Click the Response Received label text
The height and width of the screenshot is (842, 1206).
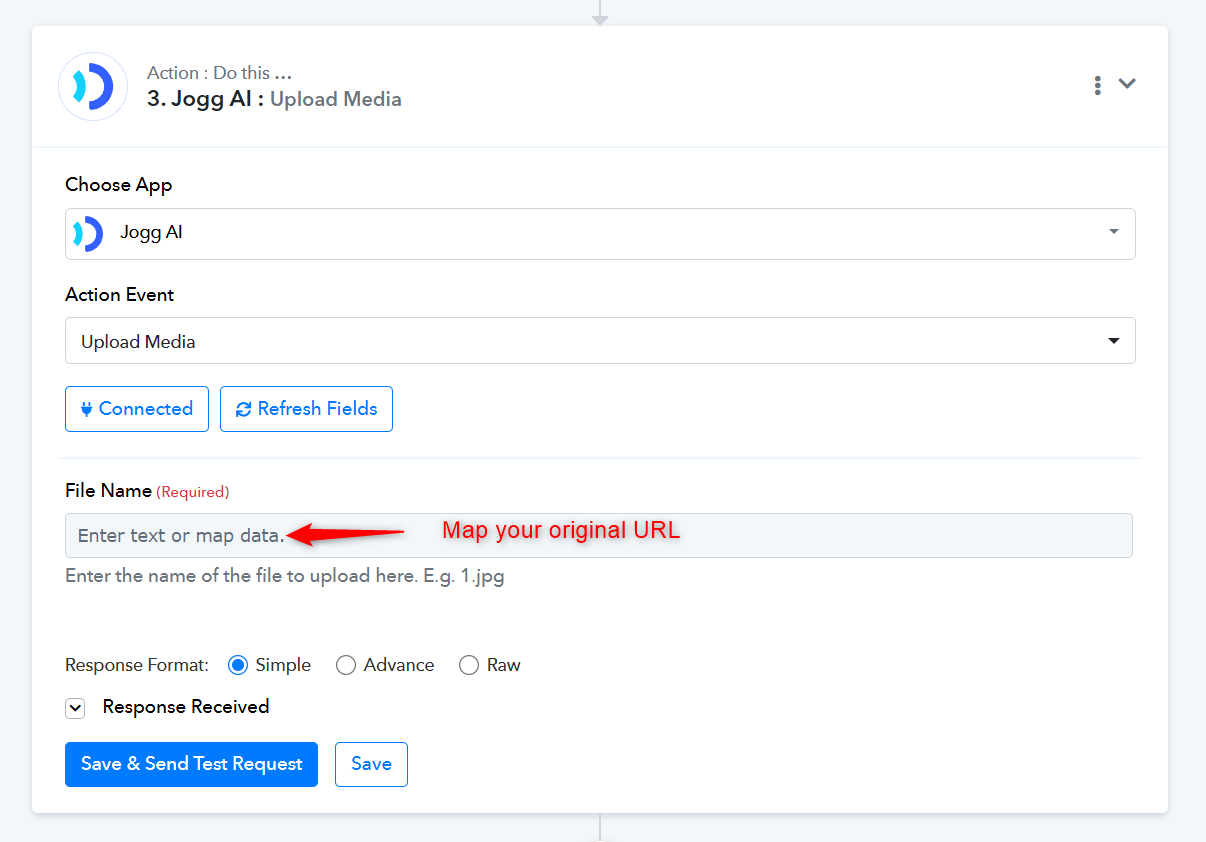tap(186, 707)
